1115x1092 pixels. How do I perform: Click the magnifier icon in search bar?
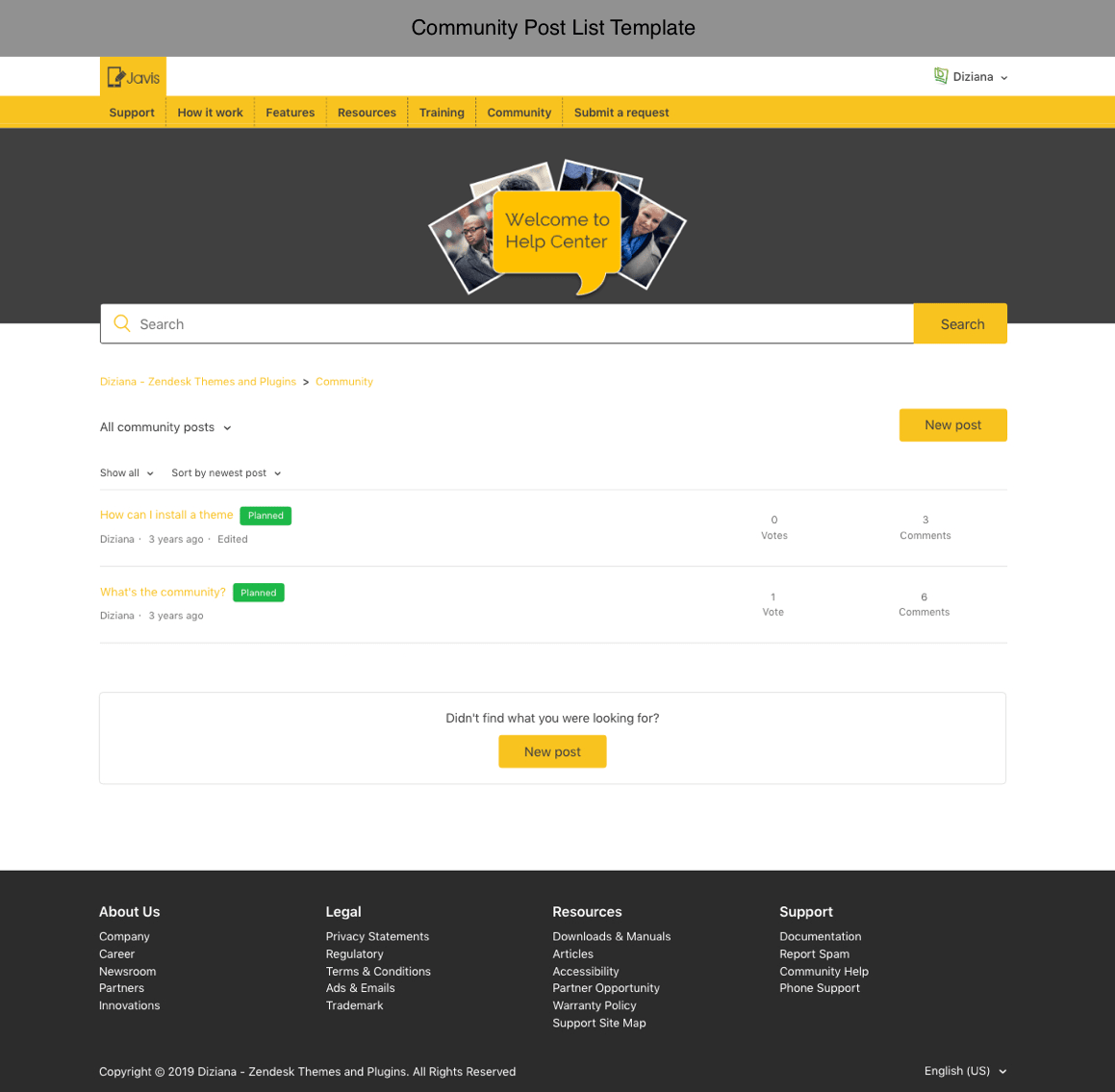pyautogui.click(x=122, y=324)
